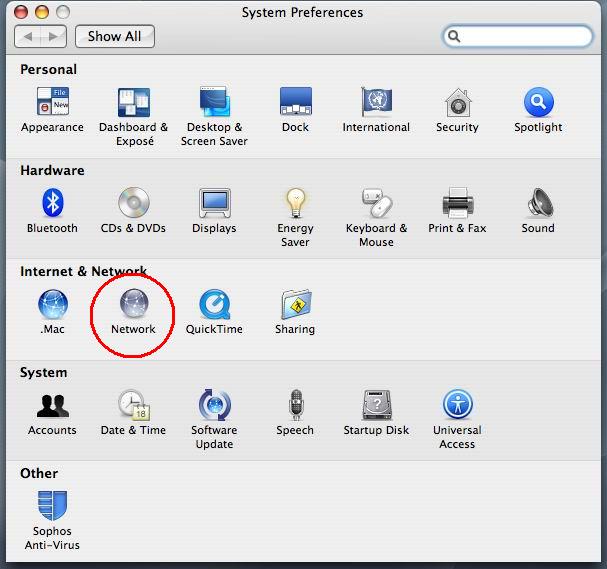
Task: Open Software Update preferences
Action: [214, 406]
